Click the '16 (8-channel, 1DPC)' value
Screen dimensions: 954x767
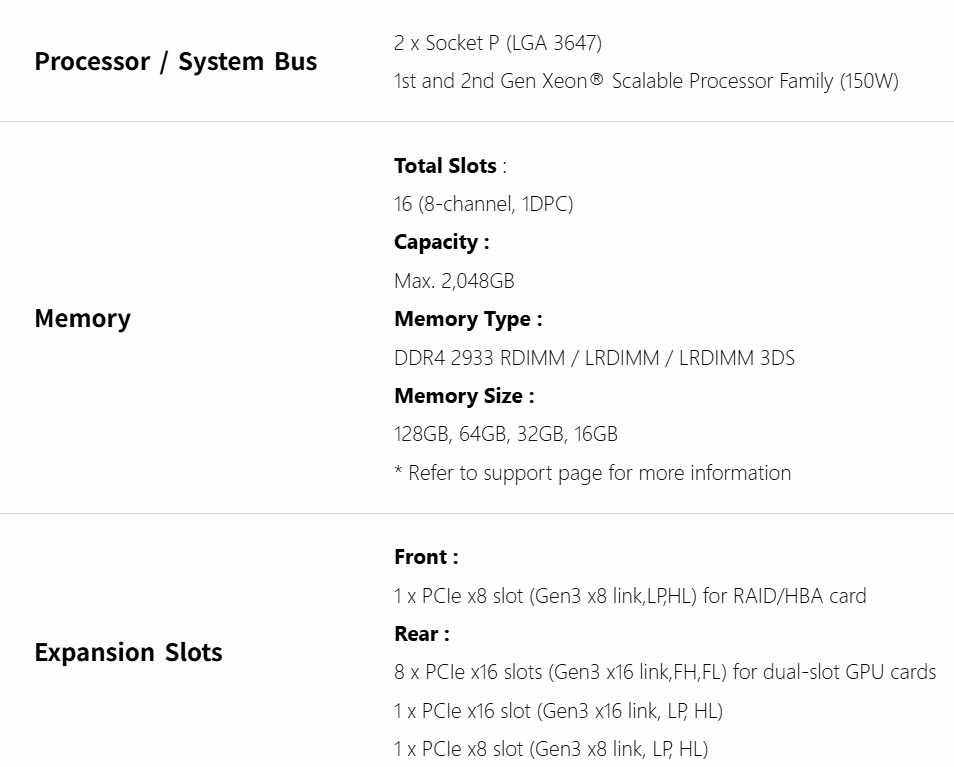[x=483, y=204]
